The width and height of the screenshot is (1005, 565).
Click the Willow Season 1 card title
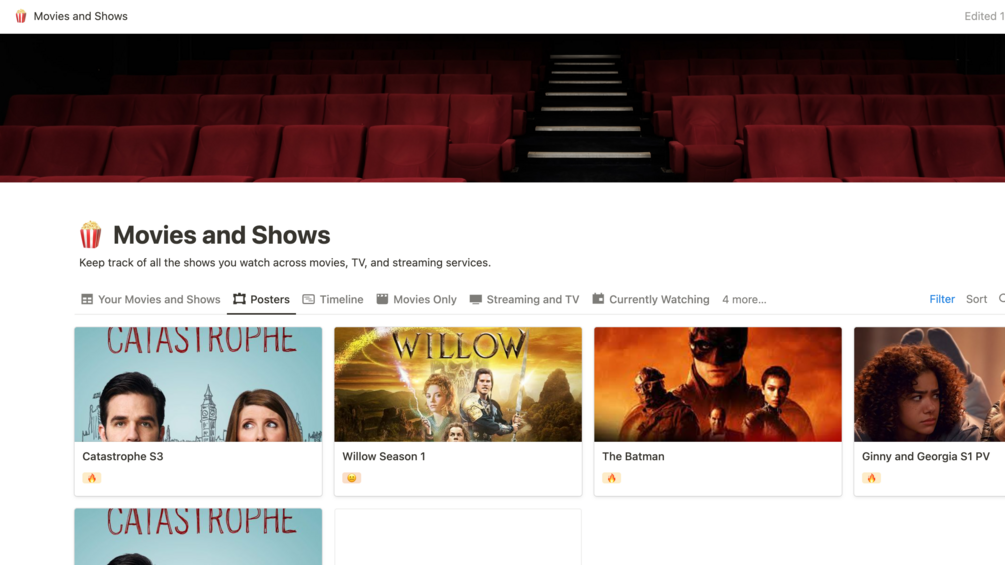(384, 456)
